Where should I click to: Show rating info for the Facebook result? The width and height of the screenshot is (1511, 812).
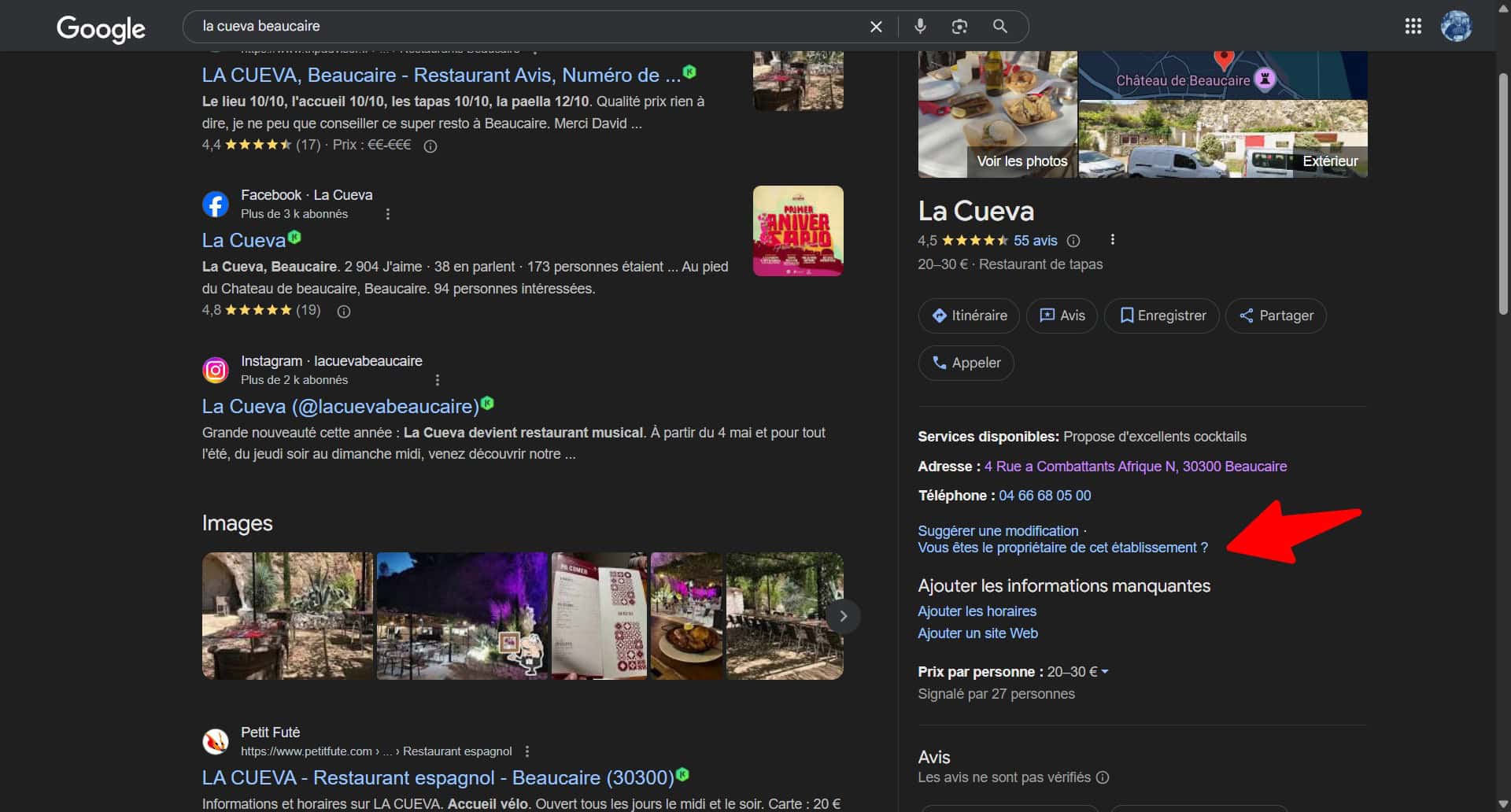click(344, 311)
